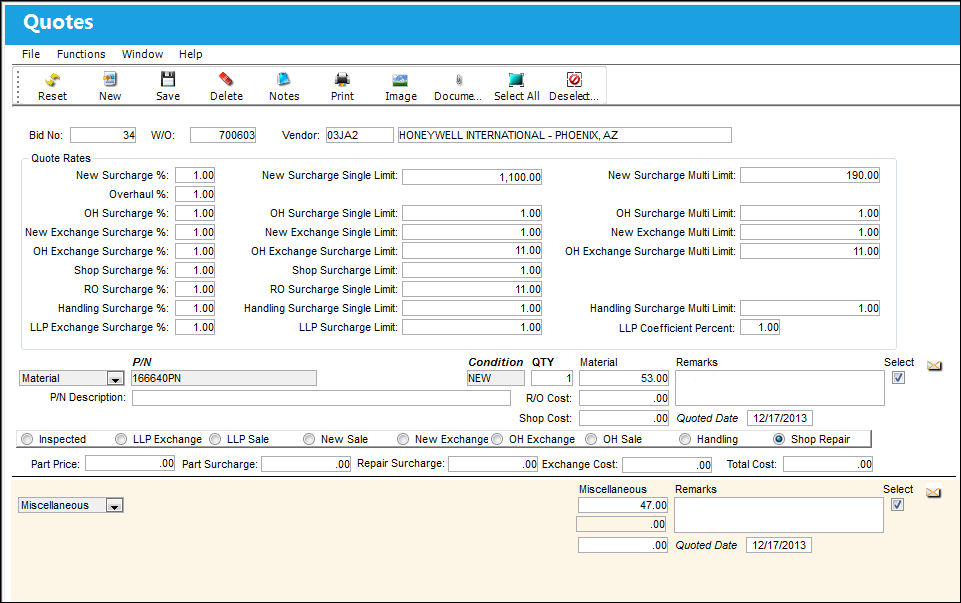This screenshot has height=603, width=961.
Task: Click the Material row Quoted Date field
Action: [x=780, y=418]
